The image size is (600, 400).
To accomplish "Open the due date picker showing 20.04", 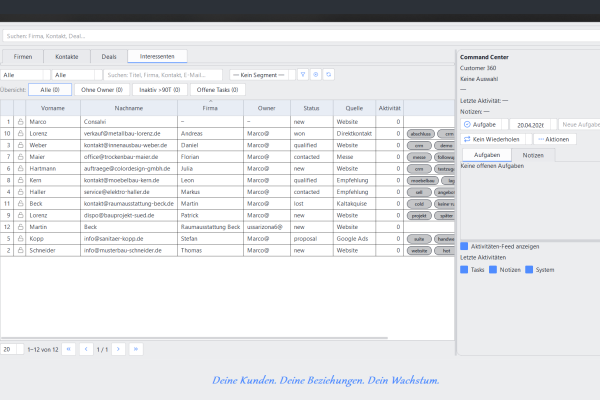I will [x=533, y=125].
